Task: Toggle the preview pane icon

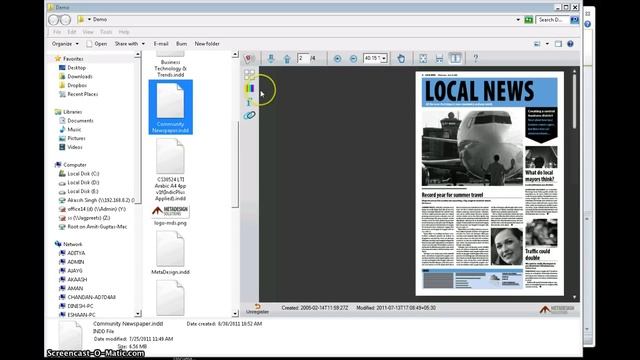Action: tap(558, 44)
